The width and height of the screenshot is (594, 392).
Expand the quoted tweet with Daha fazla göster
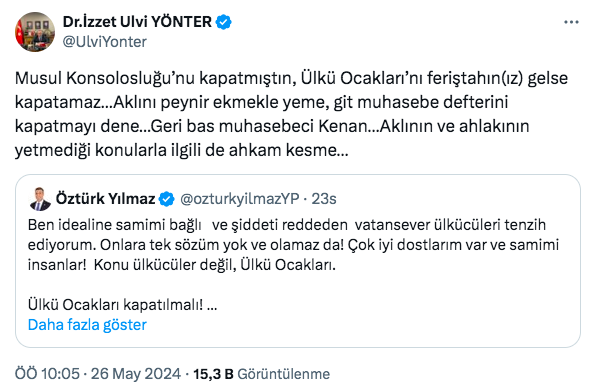[x=87, y=325]
